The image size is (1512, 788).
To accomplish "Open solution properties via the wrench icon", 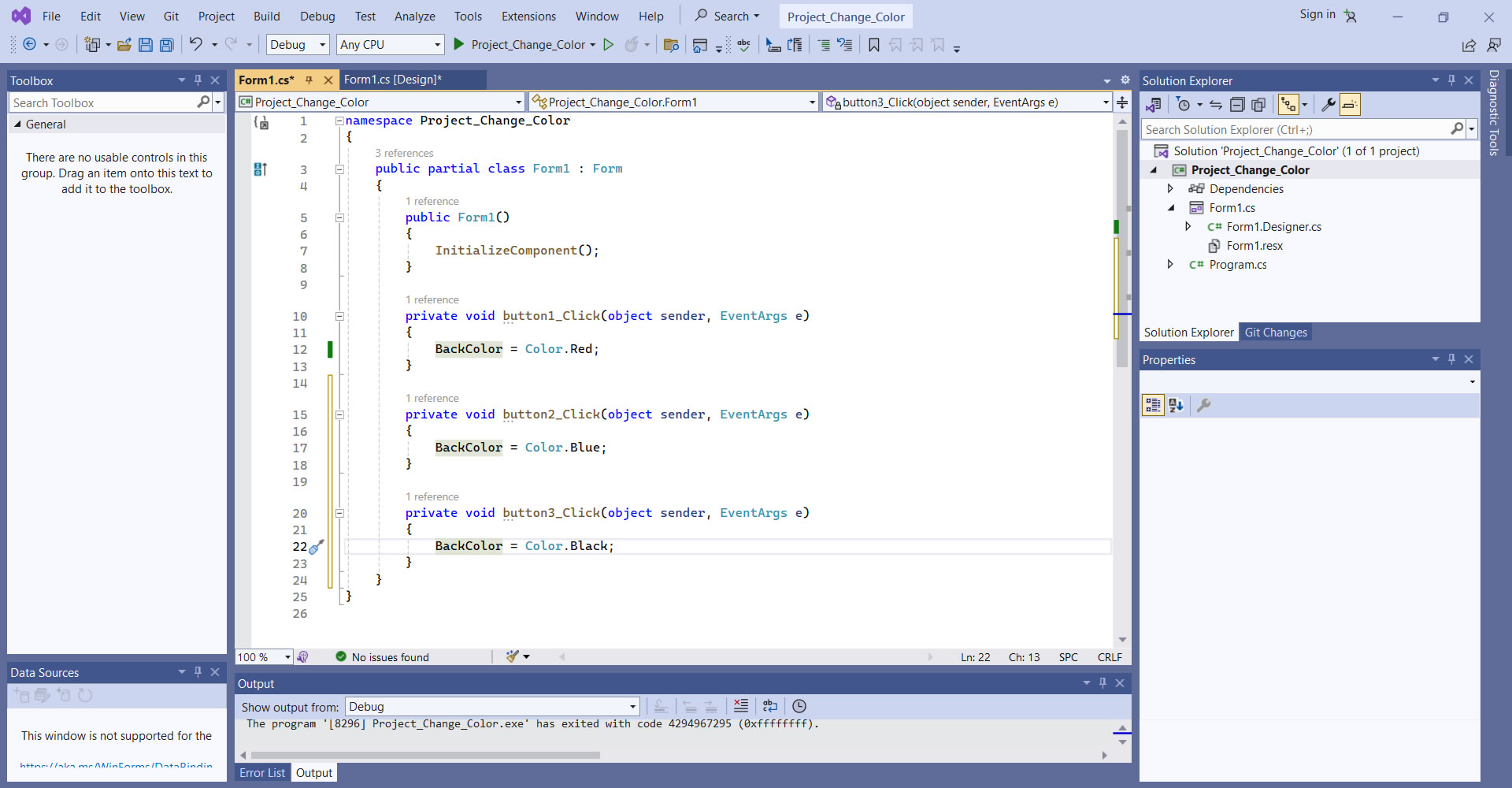I will (x=1328, y=105).
